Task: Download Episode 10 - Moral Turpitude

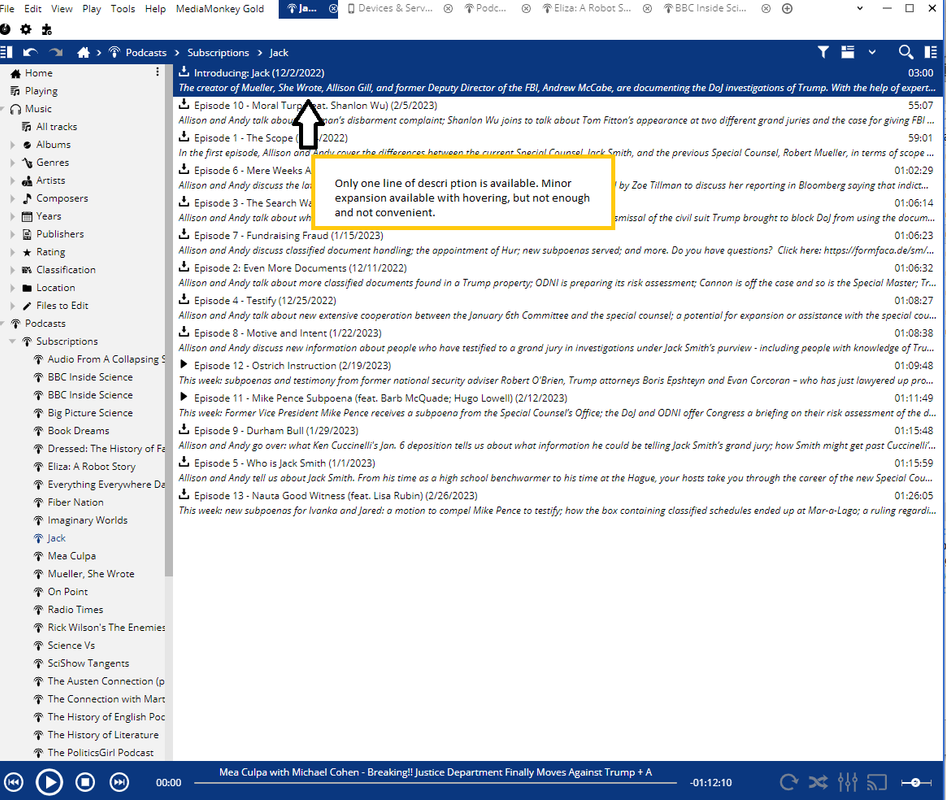Action: [x=184, y=104]
